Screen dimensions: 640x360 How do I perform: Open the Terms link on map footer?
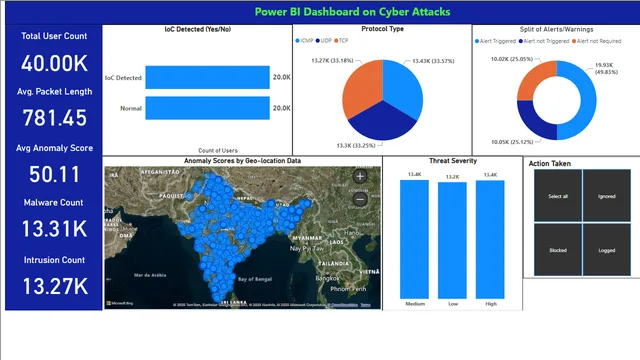click(365, 304)
